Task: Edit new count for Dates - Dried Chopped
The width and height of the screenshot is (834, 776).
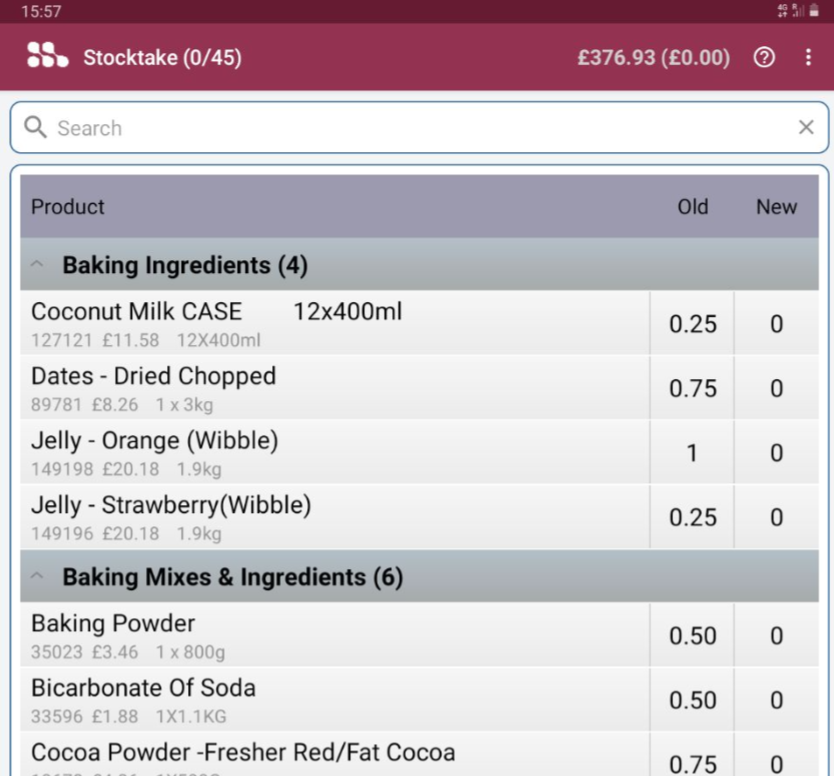Action: coord(776,389)
